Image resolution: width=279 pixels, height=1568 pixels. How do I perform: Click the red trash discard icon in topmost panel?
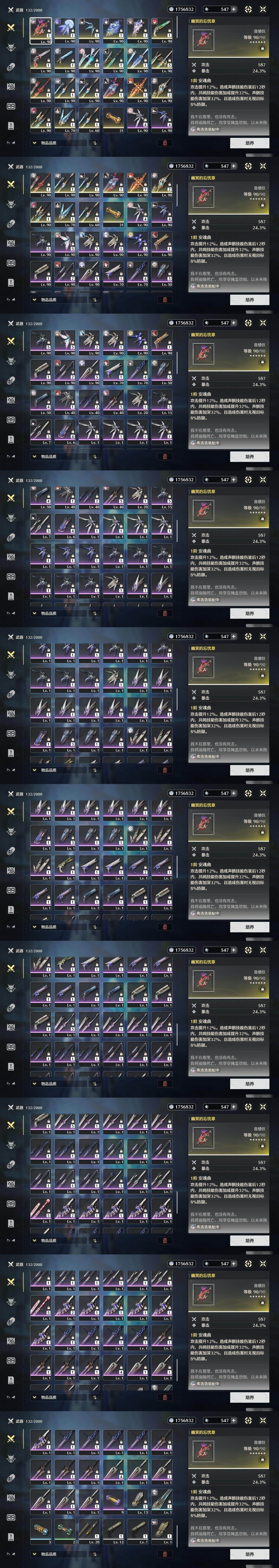(x=165, y=143)
